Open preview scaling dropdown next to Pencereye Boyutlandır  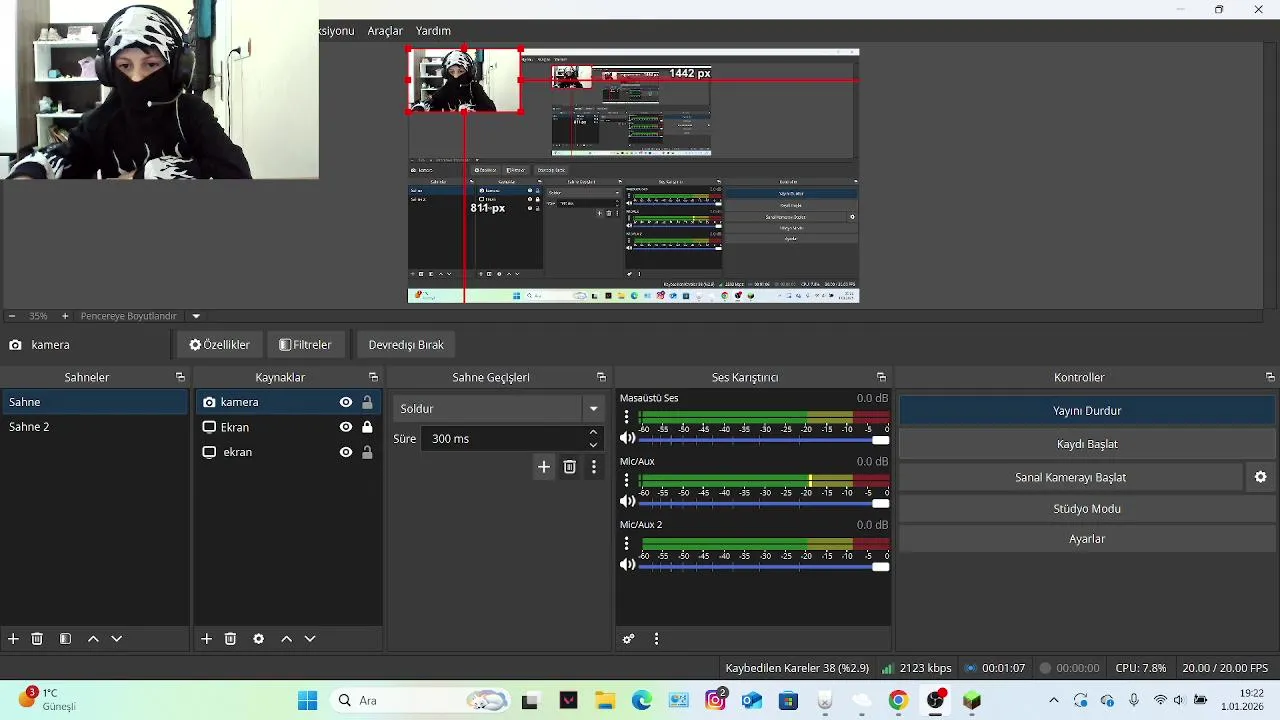click(x=196, y=316)
